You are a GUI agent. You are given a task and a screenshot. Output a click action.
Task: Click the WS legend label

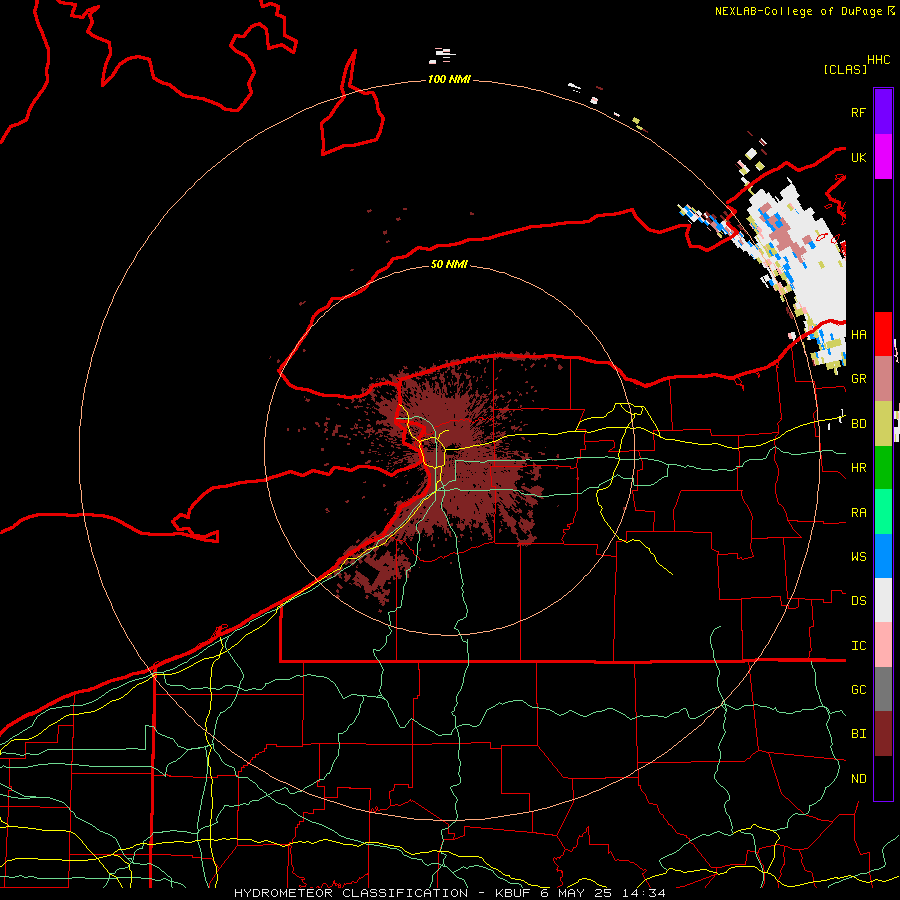858,557
